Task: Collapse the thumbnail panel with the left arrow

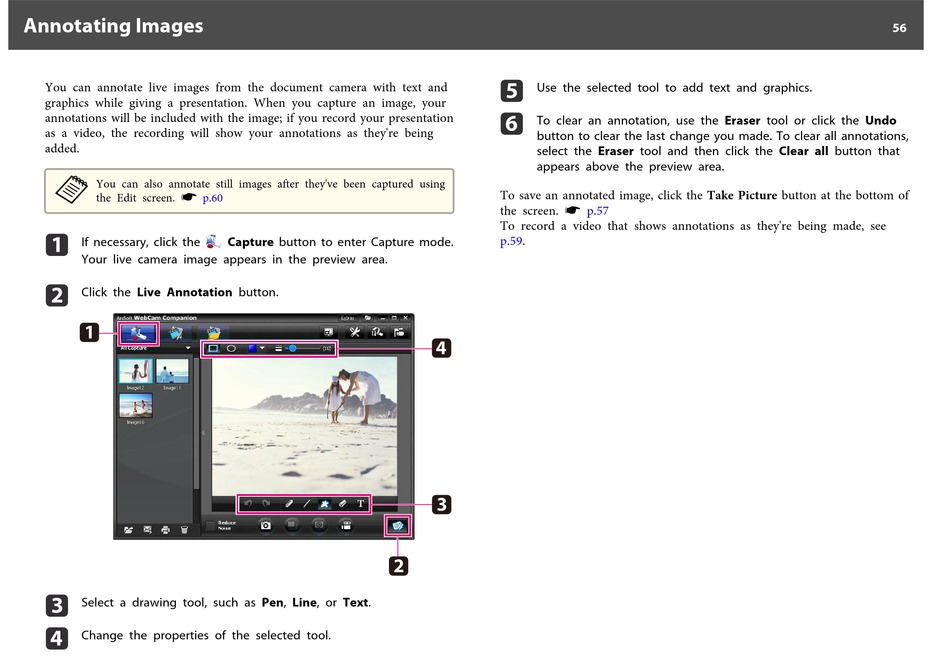Action: tap(203, 433)
